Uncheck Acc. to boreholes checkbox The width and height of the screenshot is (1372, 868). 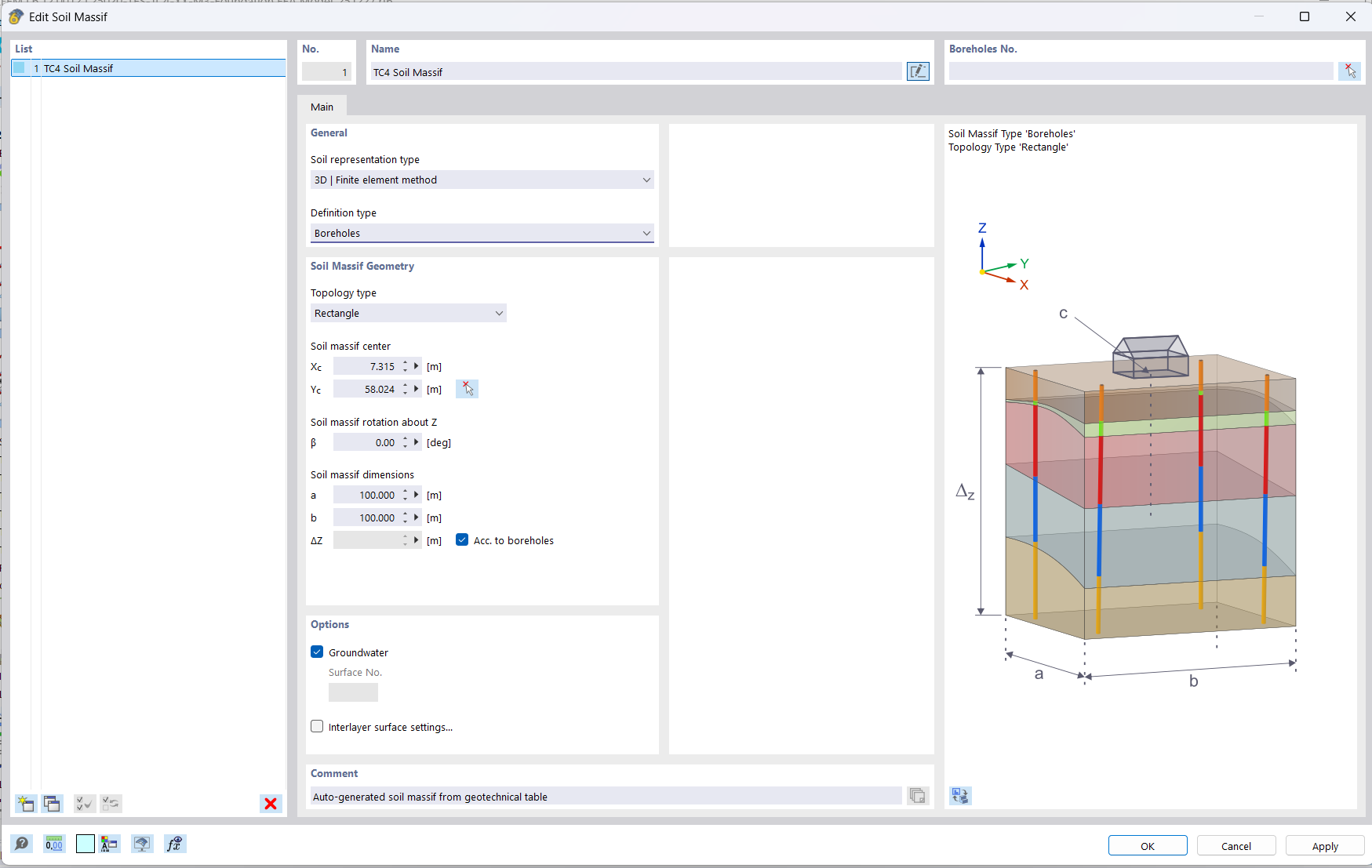coord(463,540)
